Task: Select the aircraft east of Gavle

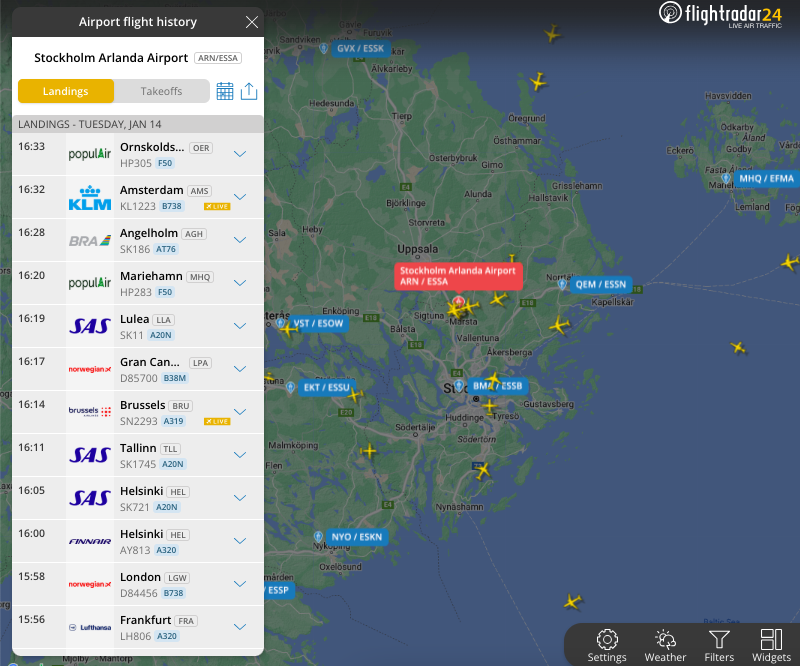Action: pyautogui.click(x=552, y=34)
